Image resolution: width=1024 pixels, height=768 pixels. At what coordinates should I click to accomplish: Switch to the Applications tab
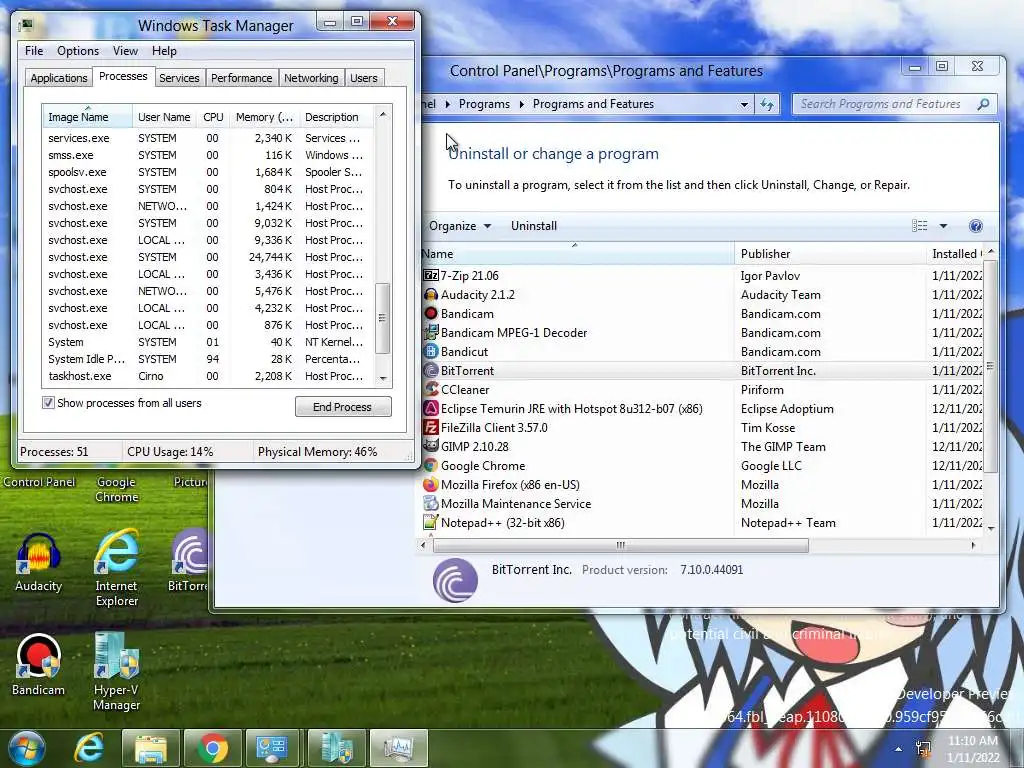pos(59,78)
